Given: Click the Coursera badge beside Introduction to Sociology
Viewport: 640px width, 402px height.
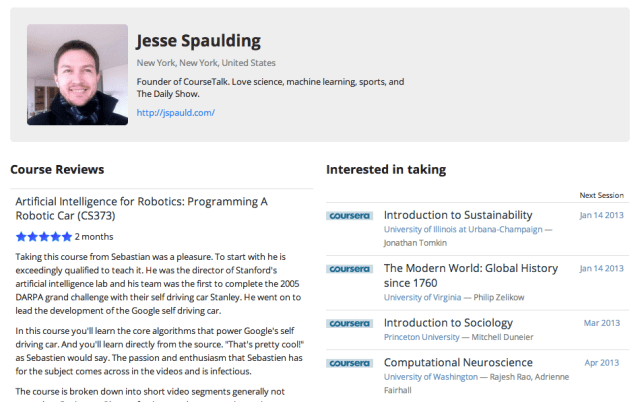Looking at the screenshot, I should click(x=349, y=323).
